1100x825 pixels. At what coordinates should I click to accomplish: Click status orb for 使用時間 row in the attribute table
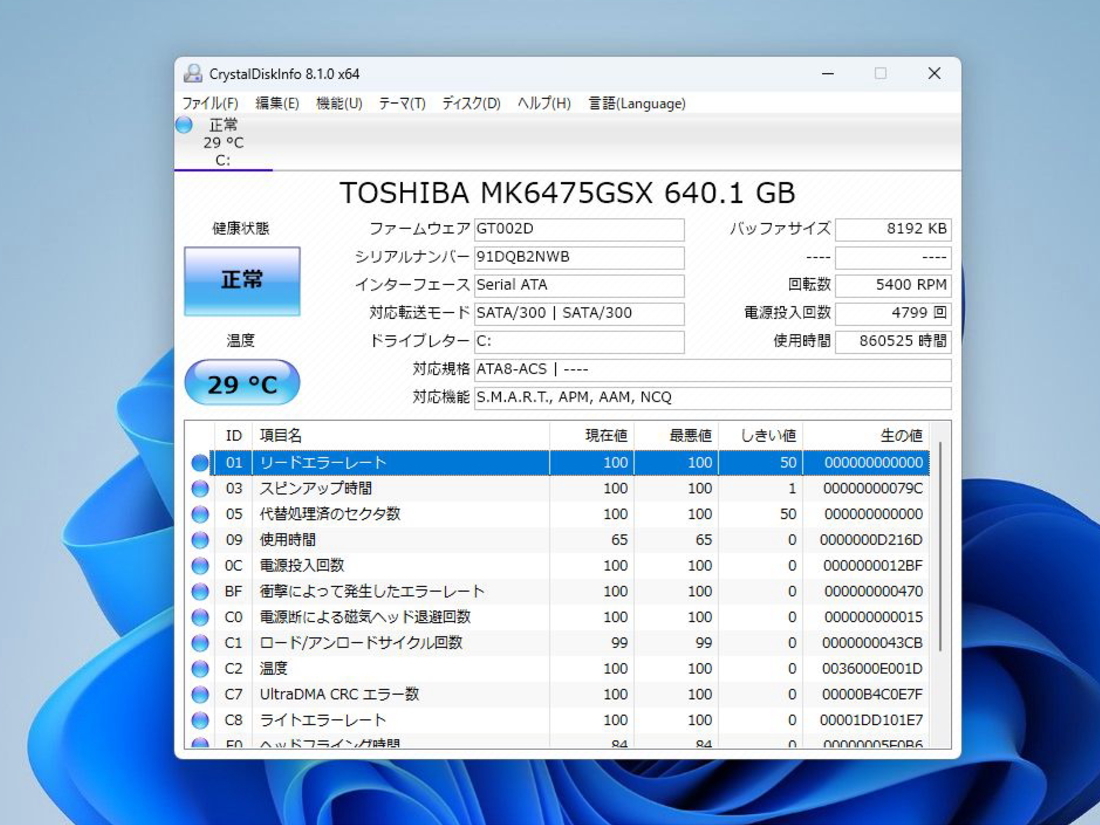pyautogui.click(x=200, y=540)
